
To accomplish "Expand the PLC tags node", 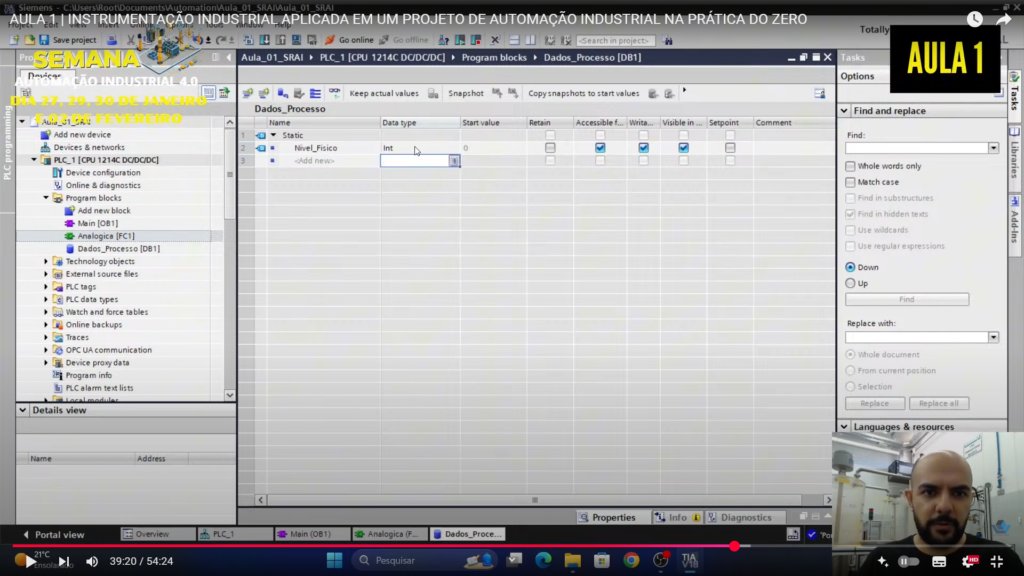I will [x=46, y=287].
